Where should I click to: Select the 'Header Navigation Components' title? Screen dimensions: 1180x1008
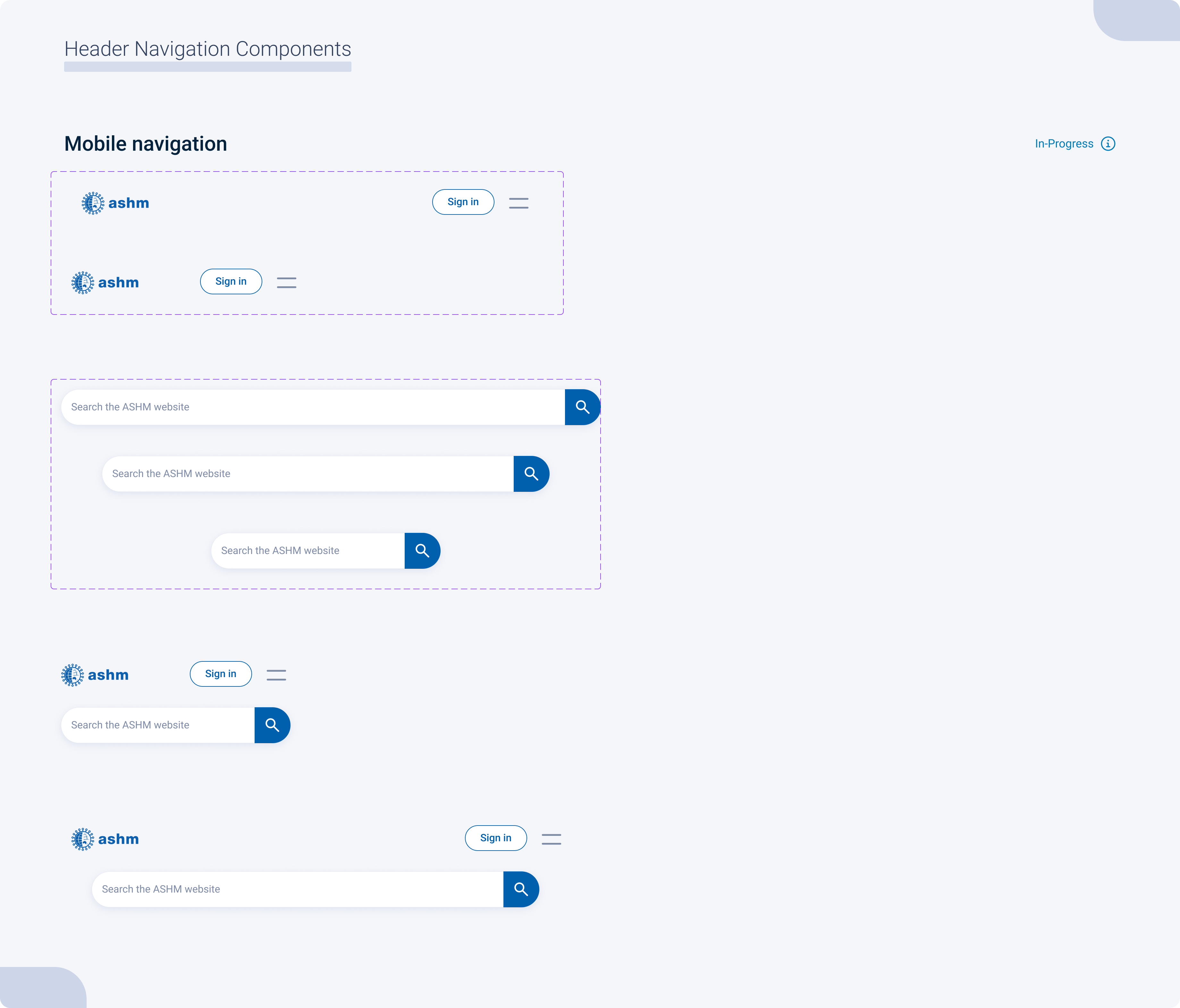tap(207, 49)
